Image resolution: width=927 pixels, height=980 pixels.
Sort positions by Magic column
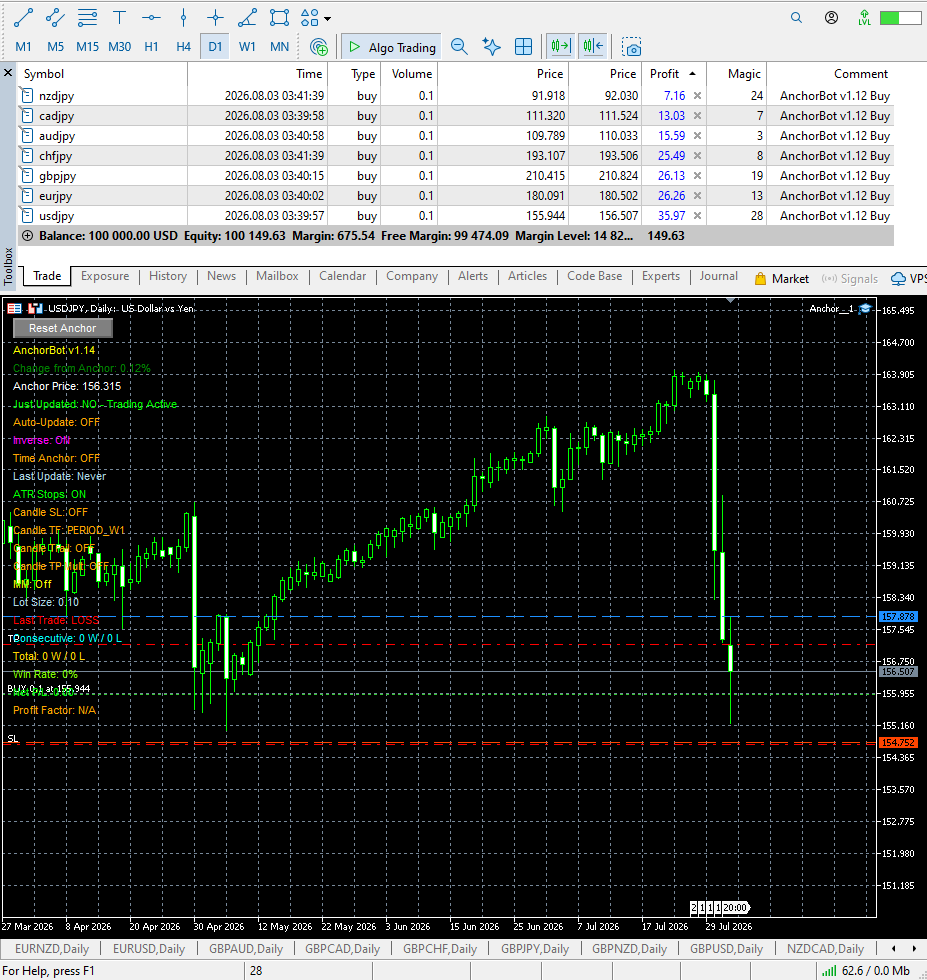click(736, 74)
